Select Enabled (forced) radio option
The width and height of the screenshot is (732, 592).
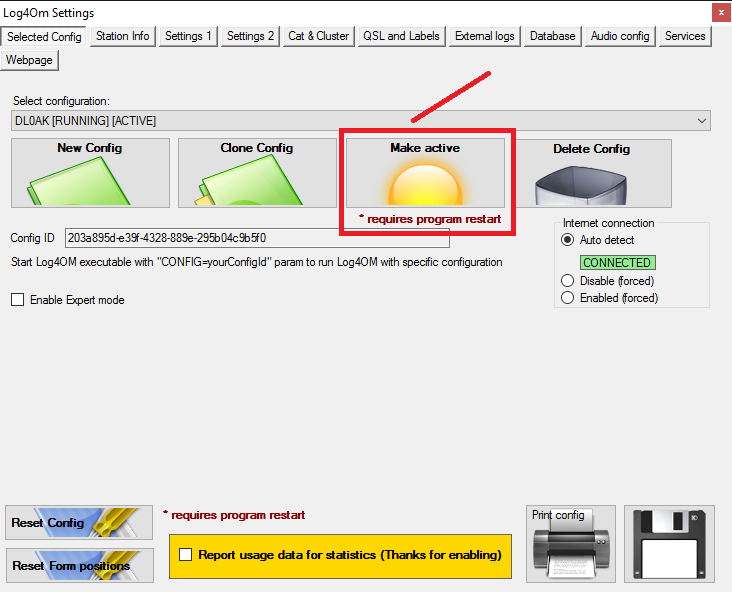[x=567, y=298]
